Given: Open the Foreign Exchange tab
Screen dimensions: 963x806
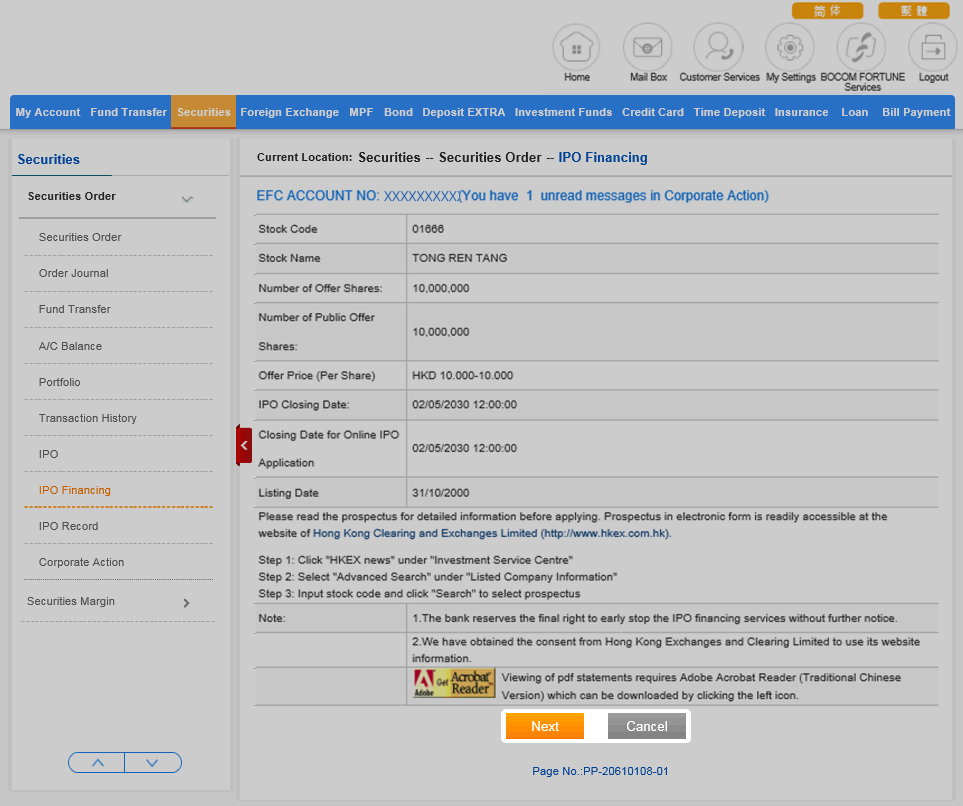Looking at the screenshot, I should (289, 112).
